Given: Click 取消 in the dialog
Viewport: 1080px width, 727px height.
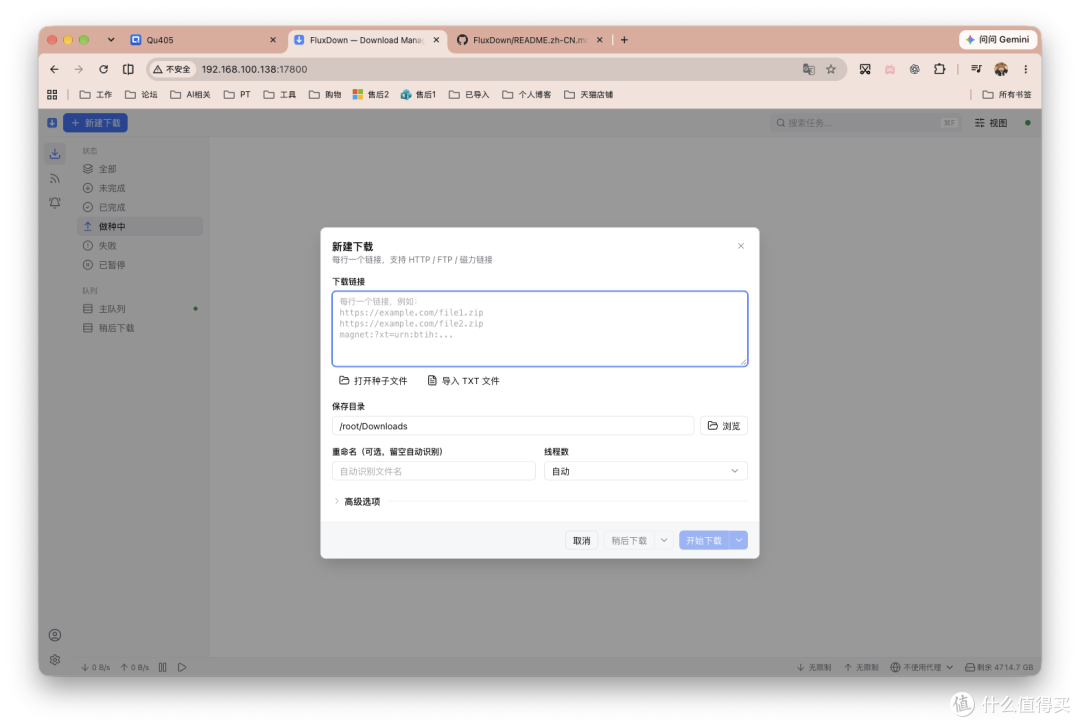Looking at the screenshot, I should 581,540.
